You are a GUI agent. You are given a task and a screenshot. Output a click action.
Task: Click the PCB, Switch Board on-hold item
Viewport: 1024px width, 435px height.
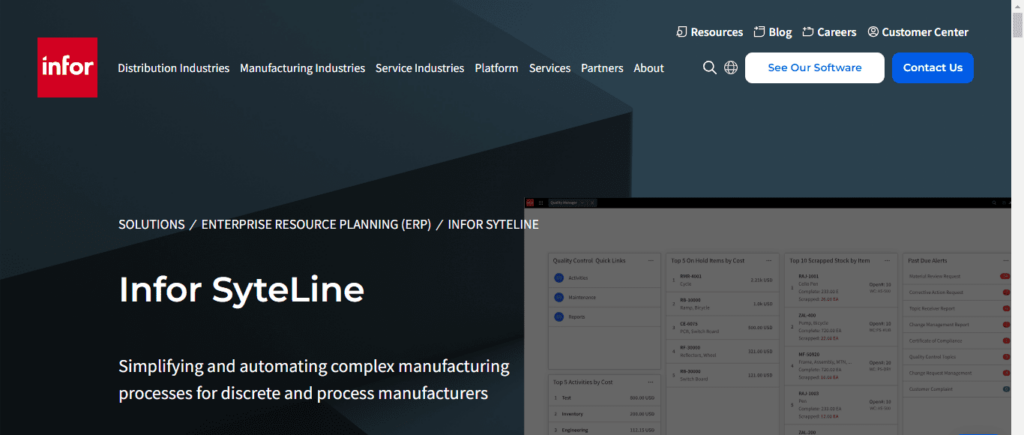click(722, 328)
